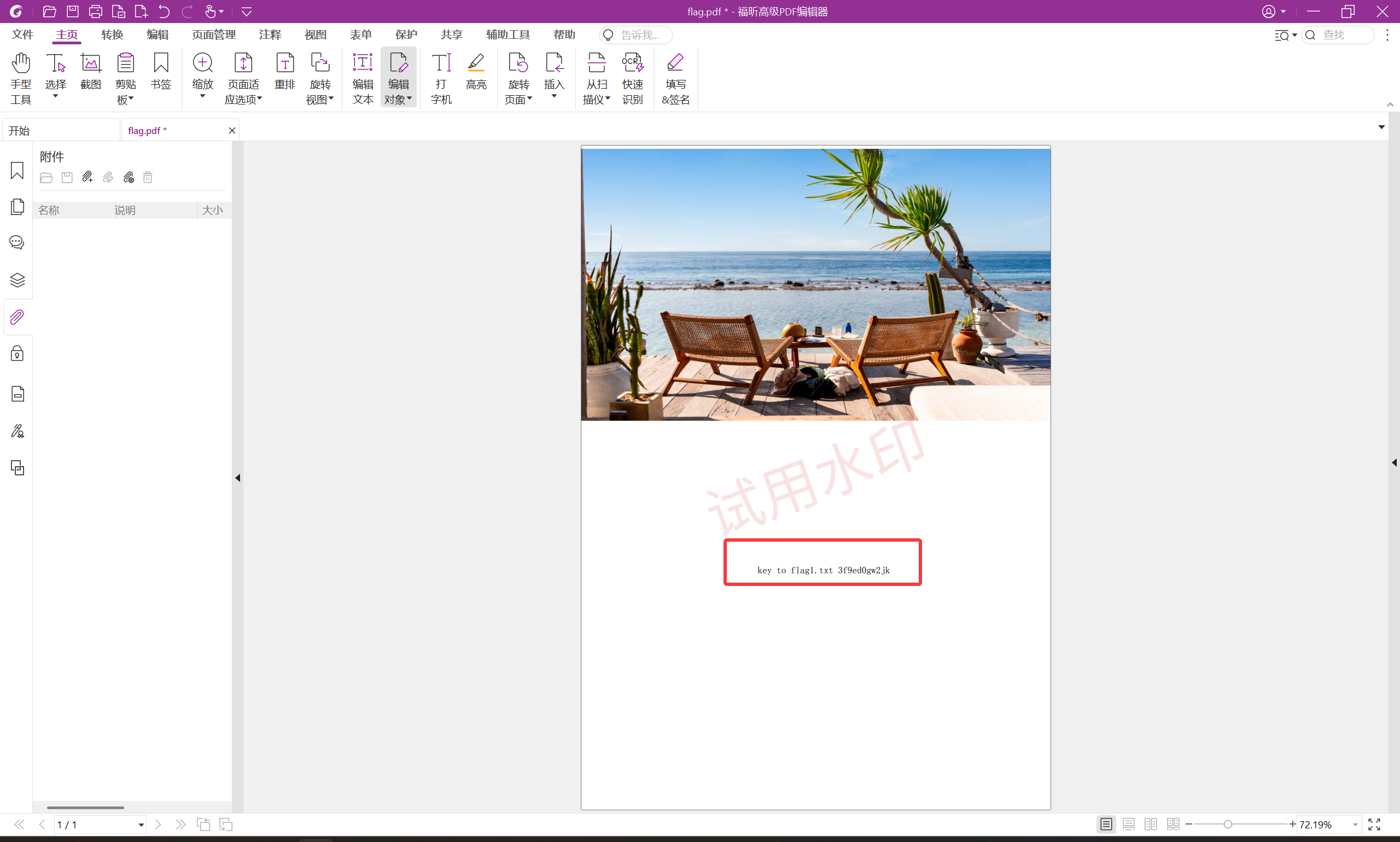Open the Digital Signatures panel in sidebar
The height and width of the screenshot is (842, 1400).
17,431
